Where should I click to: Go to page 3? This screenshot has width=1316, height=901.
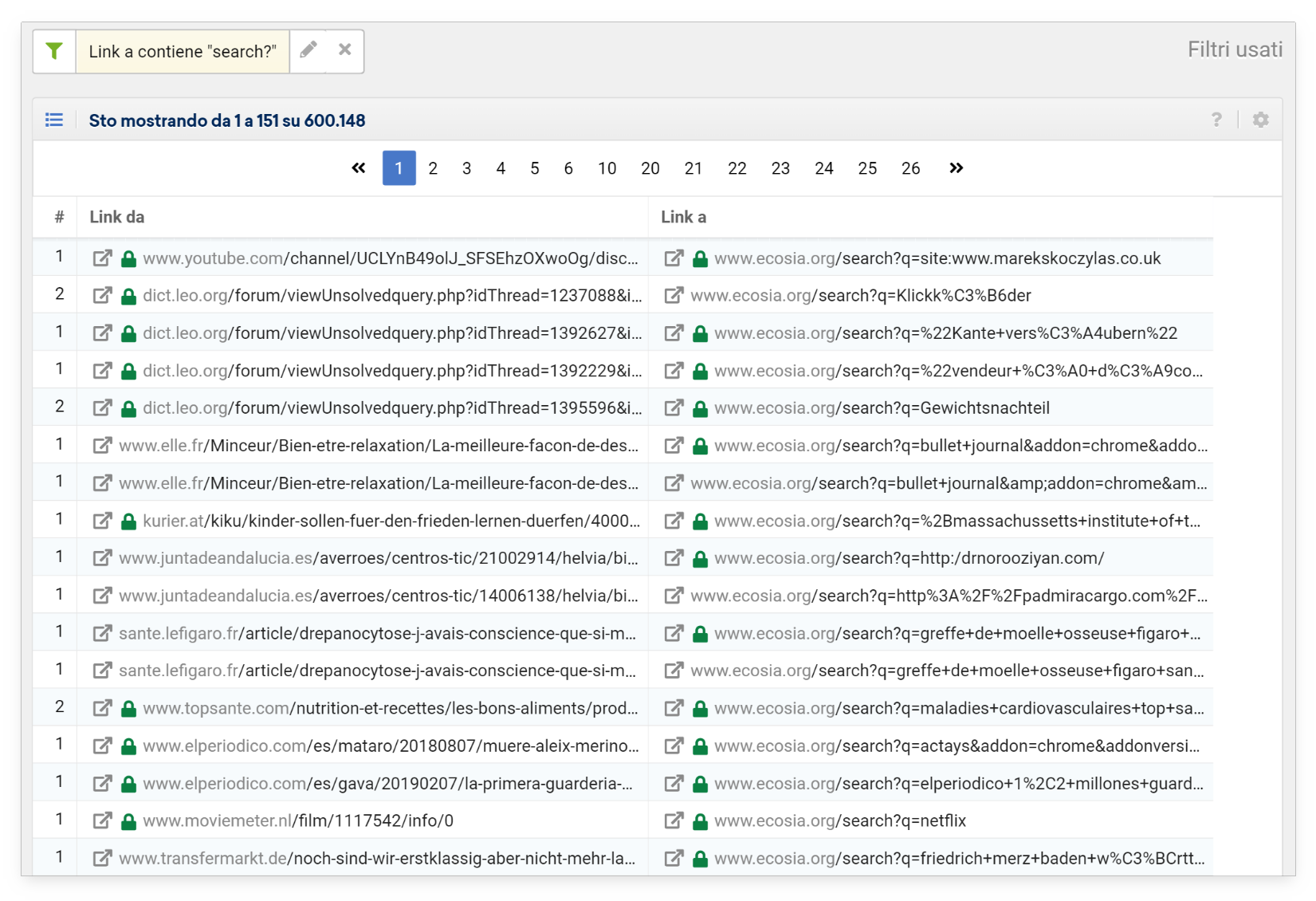point(467,168)
